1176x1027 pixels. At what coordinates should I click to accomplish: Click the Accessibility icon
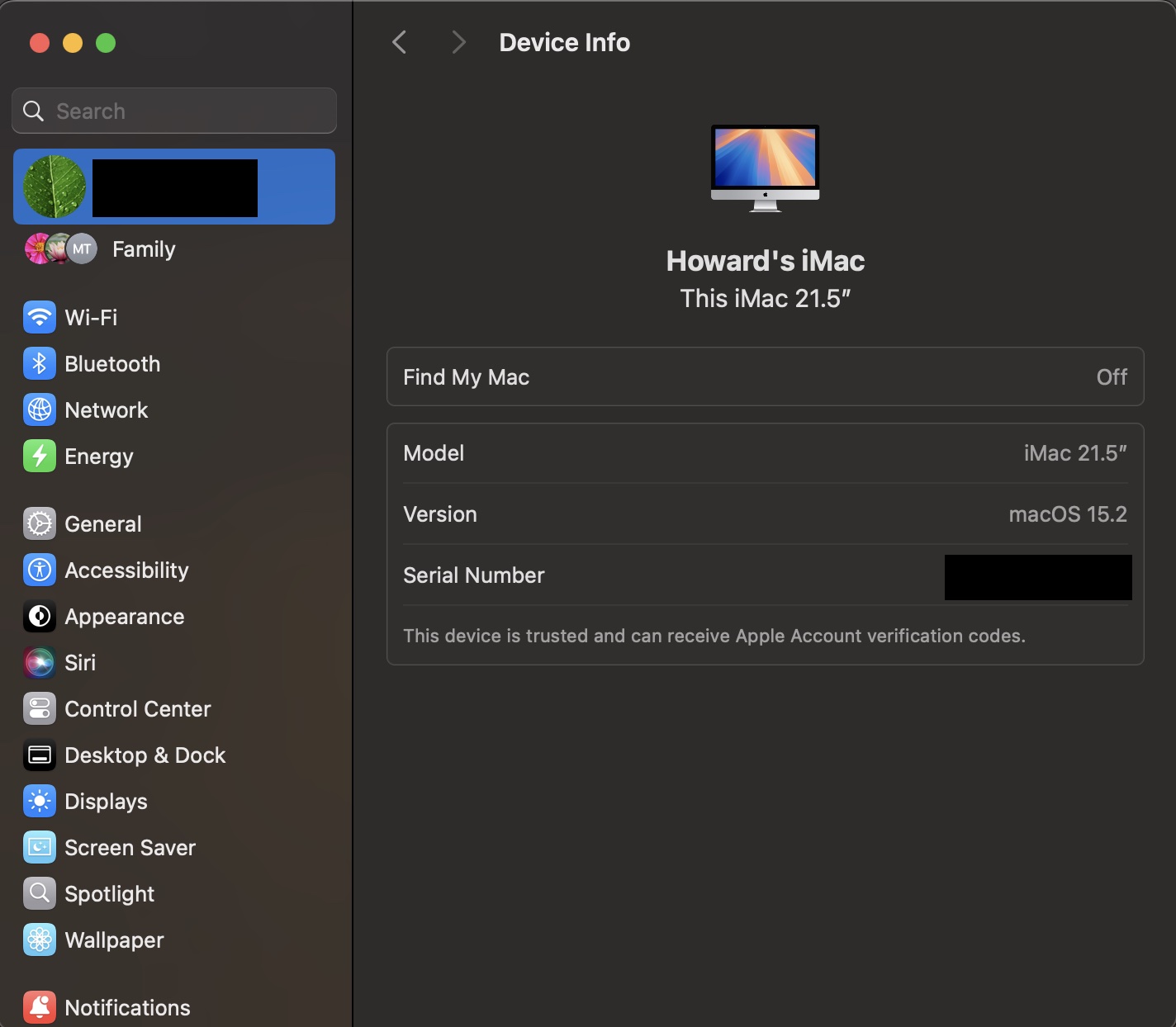click(40, 570)
